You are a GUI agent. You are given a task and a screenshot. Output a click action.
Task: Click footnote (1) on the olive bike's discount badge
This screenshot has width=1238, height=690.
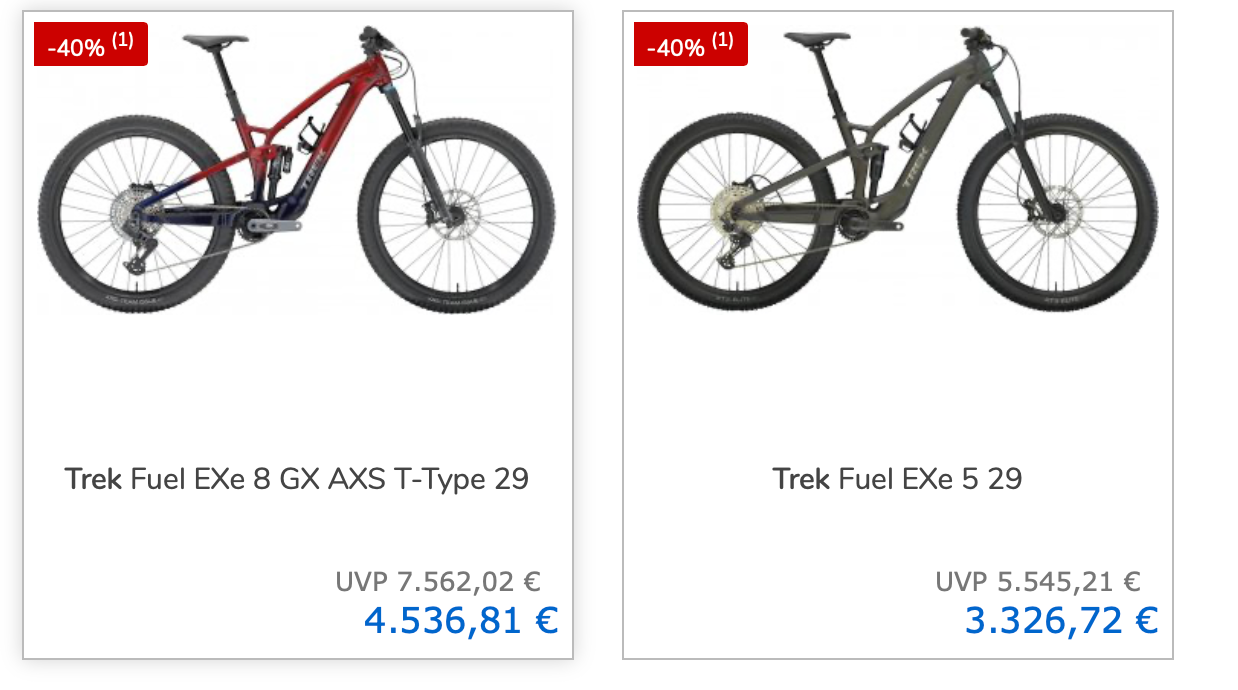pos(723,40)
